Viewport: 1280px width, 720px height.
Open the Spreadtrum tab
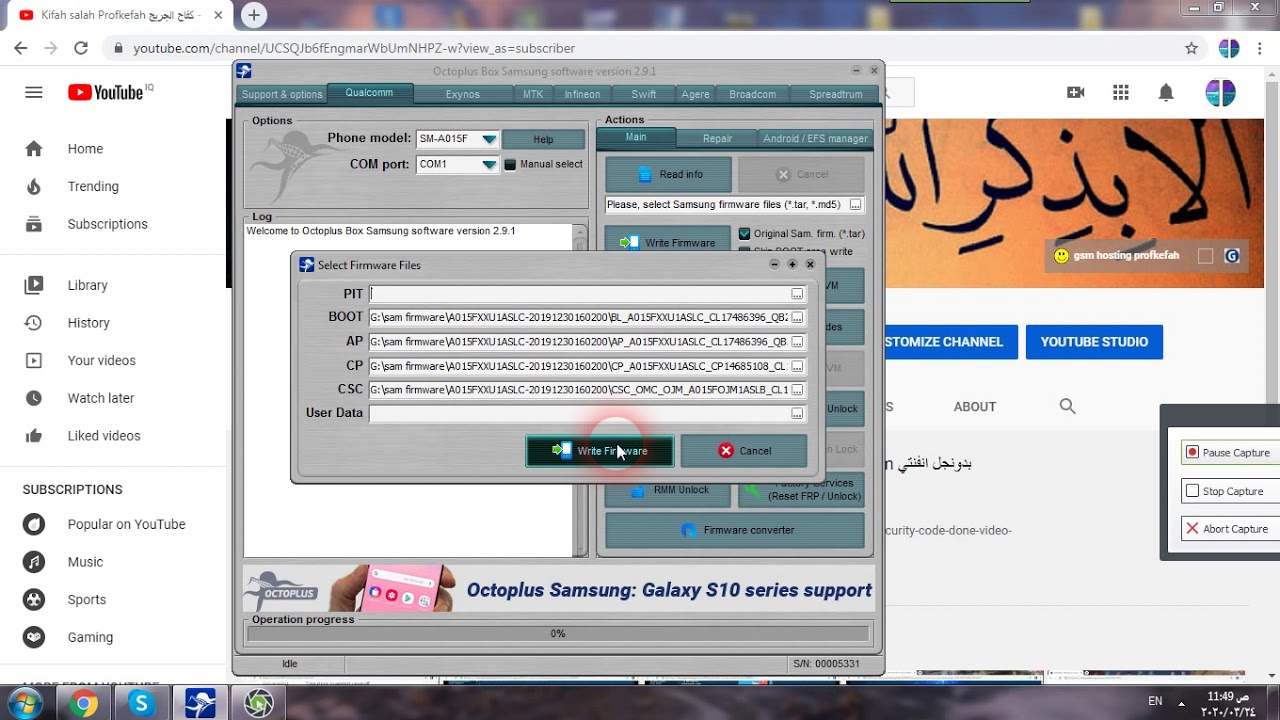[x=835, y=94]
